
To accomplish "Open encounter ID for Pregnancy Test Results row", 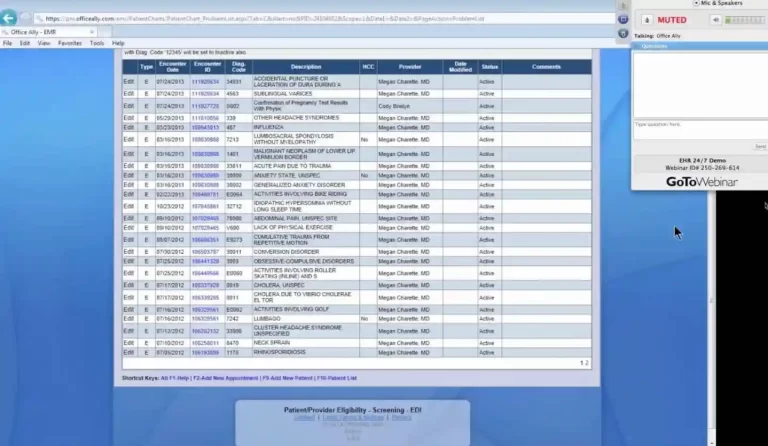I will coord(205,106).
